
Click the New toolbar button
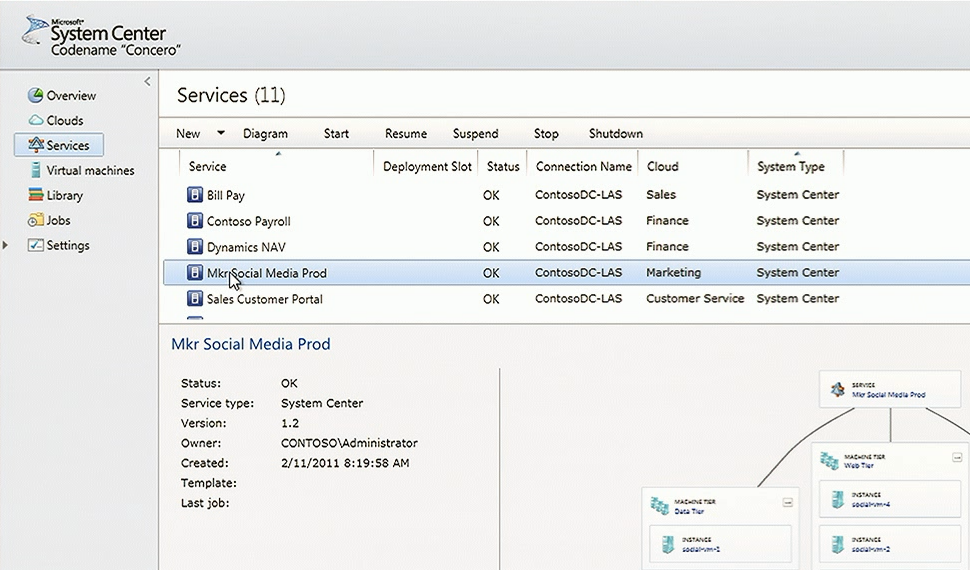(x=188, y=133)
